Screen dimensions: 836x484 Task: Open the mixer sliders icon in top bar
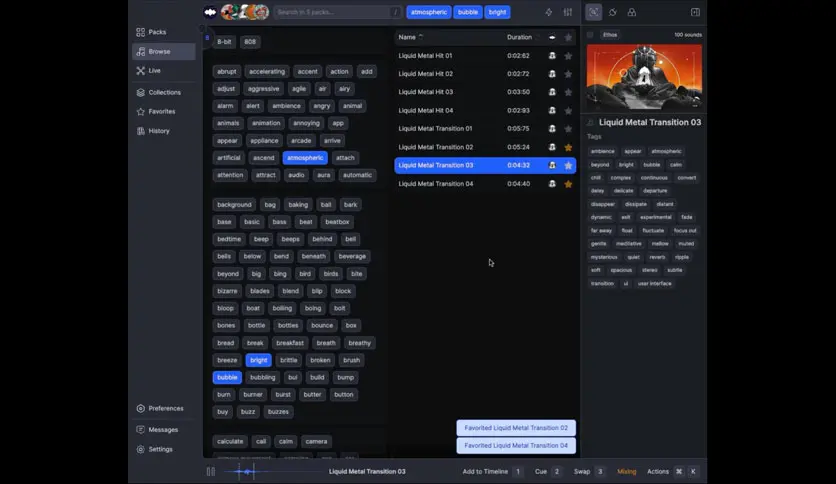[568, 12]
